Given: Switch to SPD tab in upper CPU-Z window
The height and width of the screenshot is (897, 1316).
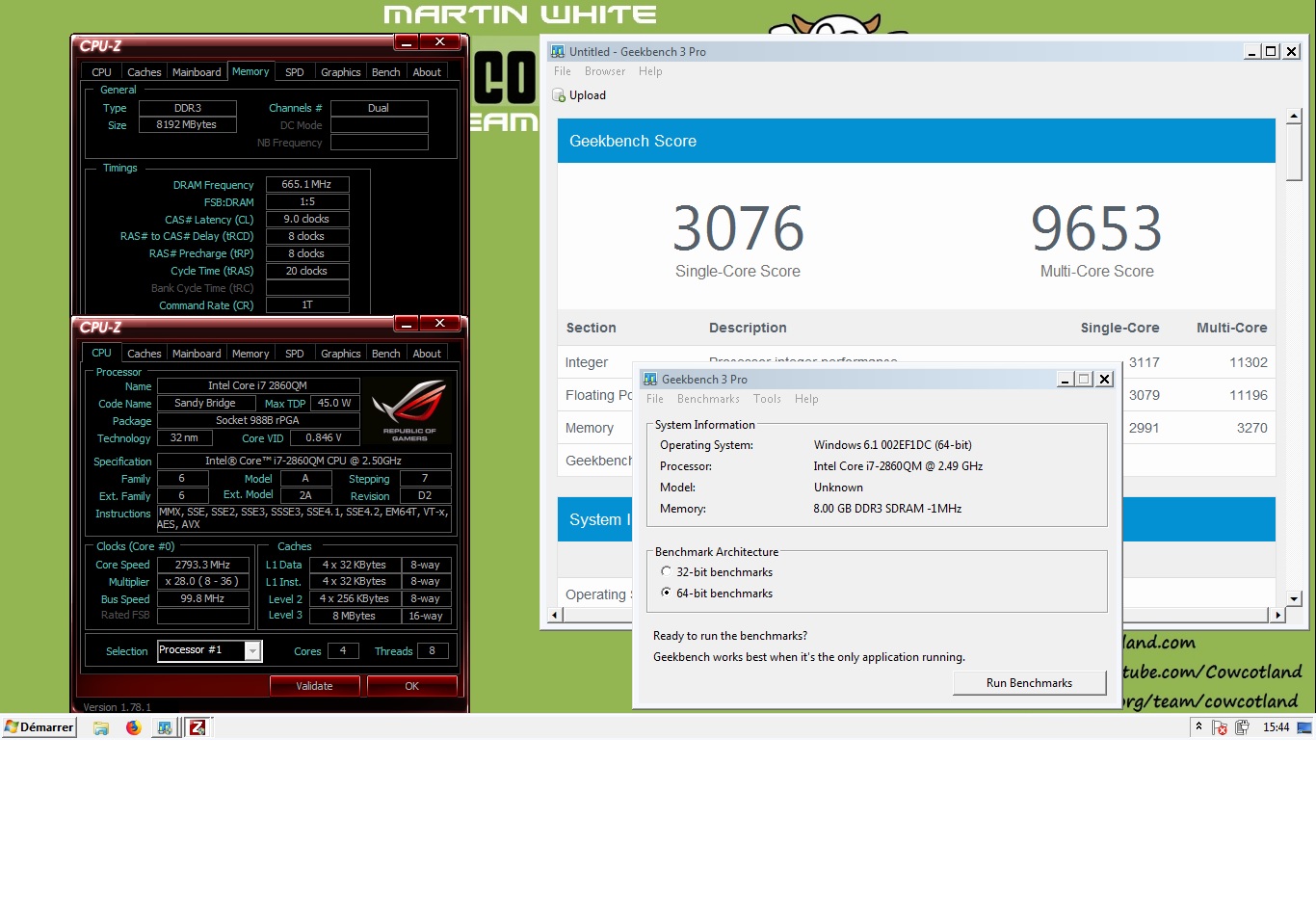Looking at the screenshot, I should point(295,72).
